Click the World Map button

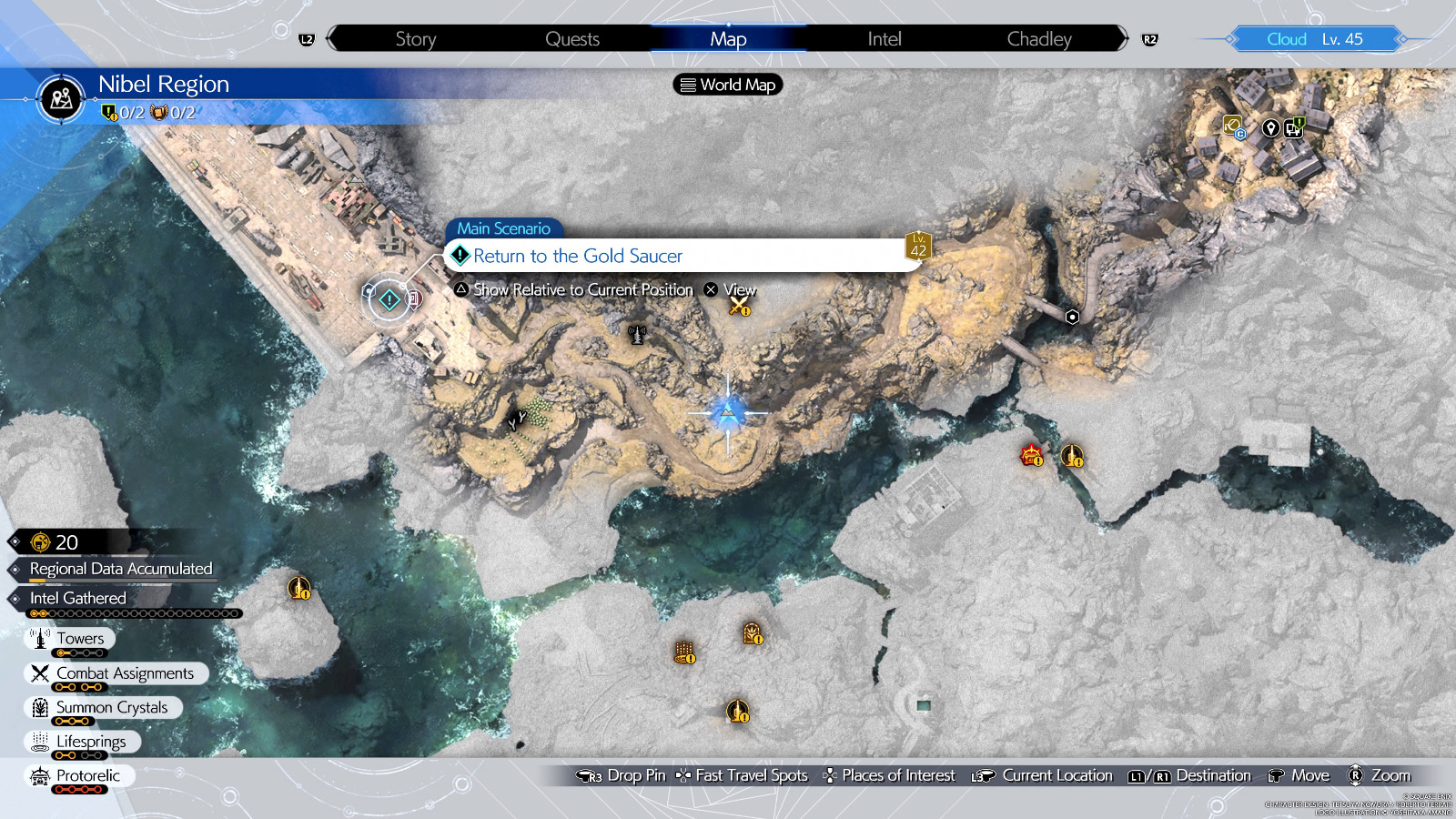pos(728,85)
